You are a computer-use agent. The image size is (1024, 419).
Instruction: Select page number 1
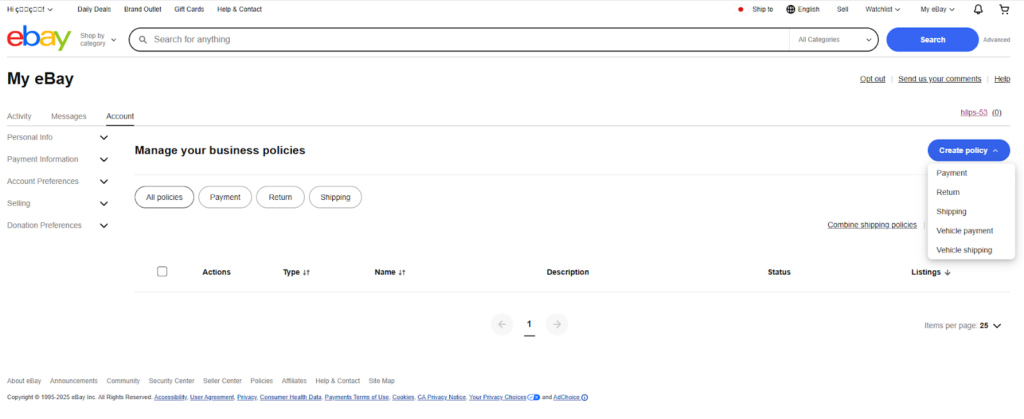click(x=529, y=324)
